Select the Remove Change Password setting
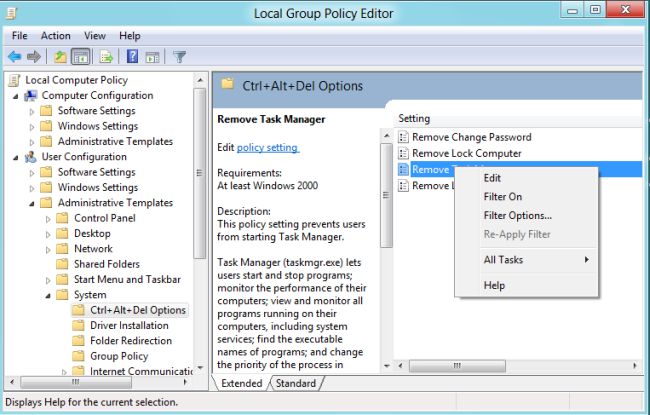650x415 pixels. coord(471,137)
